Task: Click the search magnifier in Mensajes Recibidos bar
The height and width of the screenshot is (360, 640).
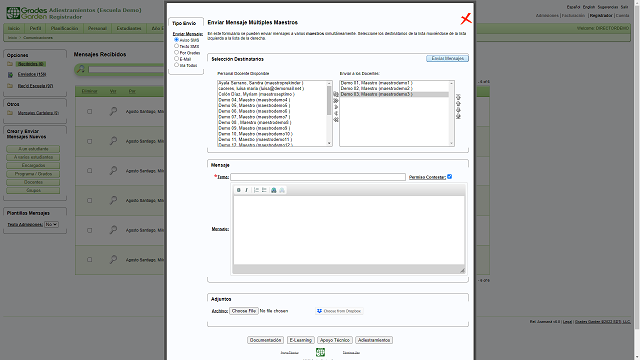Action: [x=81, y=69]
